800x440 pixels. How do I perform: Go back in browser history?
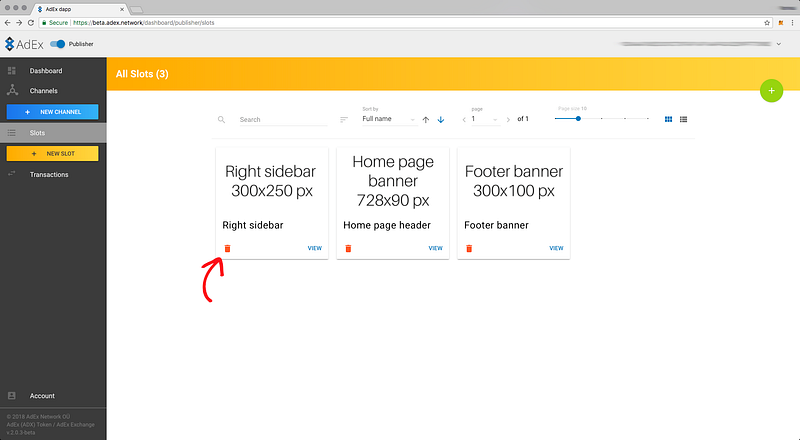(x=7, y=22)
